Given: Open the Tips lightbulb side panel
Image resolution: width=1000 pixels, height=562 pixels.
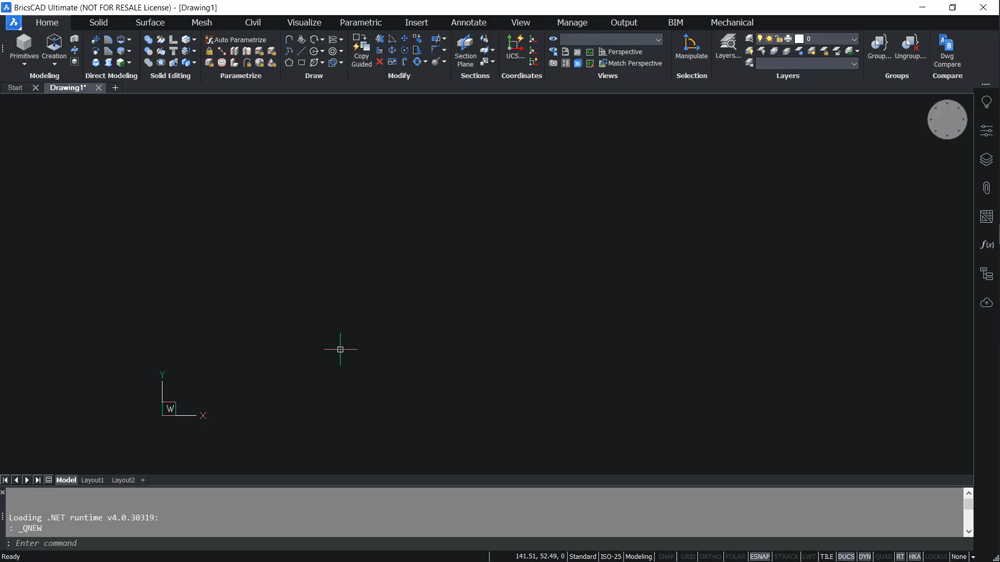Looking at the screenshot, I should tap(986, 102).
